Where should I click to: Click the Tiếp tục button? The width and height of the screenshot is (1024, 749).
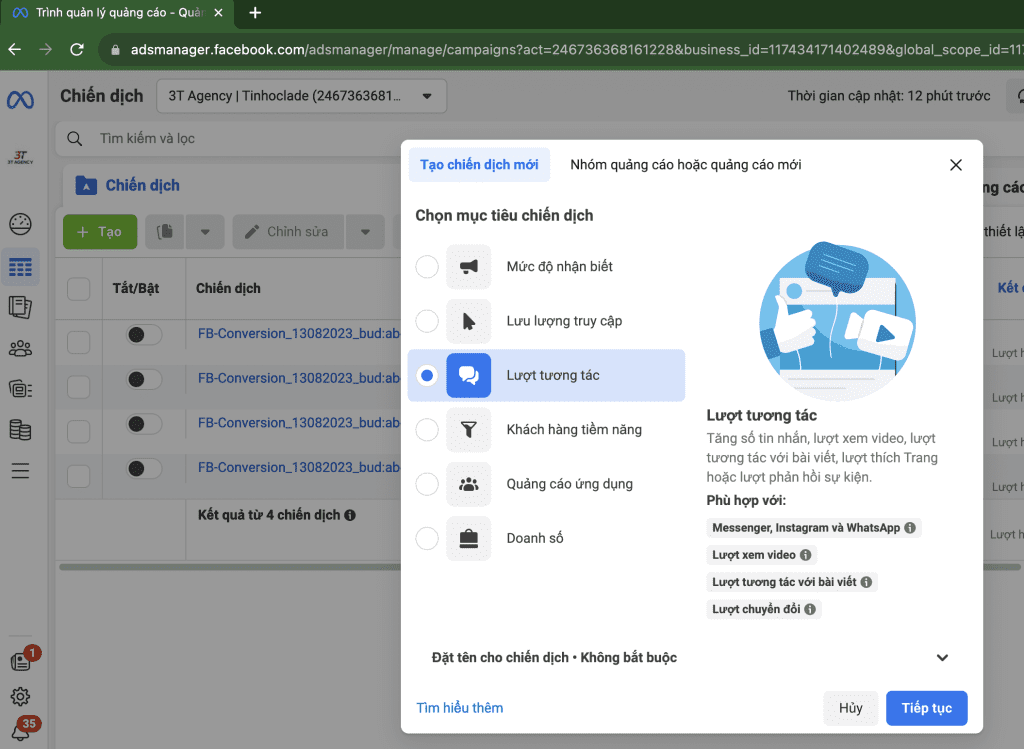pos(927,708)
